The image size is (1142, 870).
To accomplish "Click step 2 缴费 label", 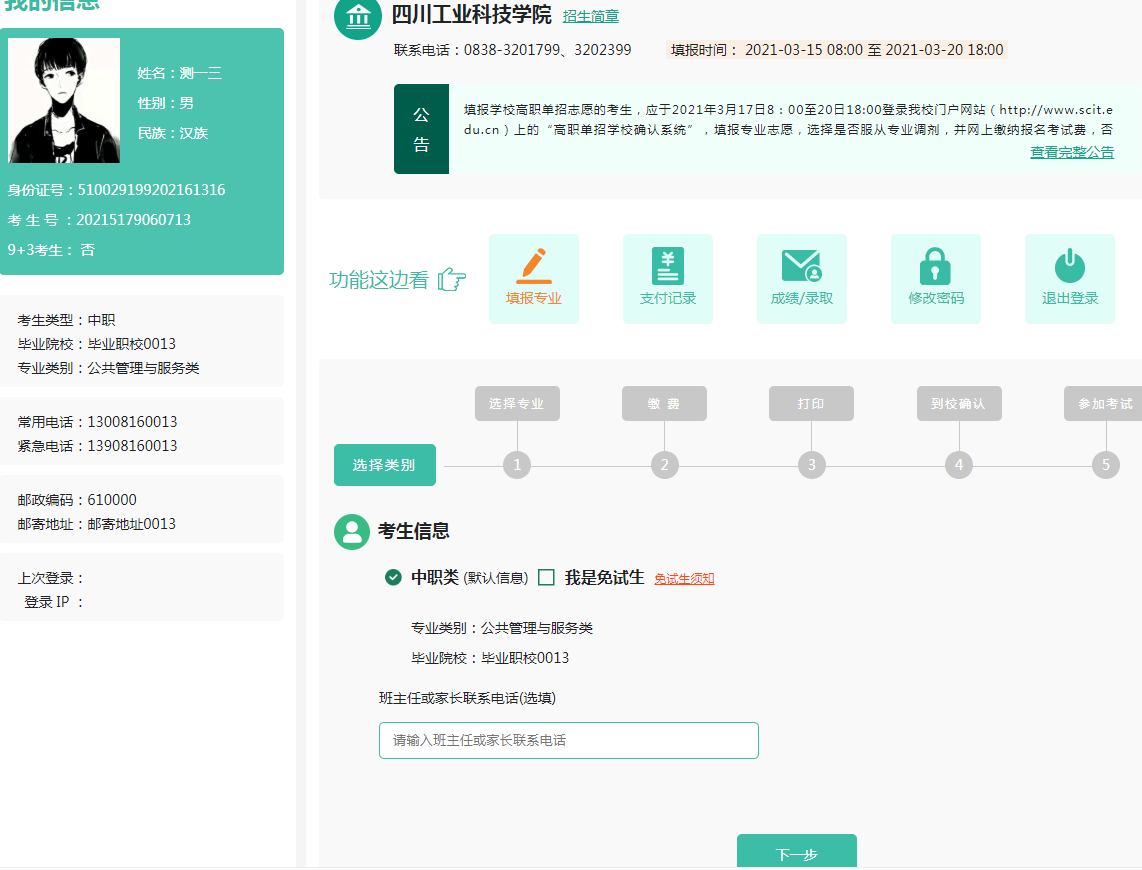I will coord(664,404).
